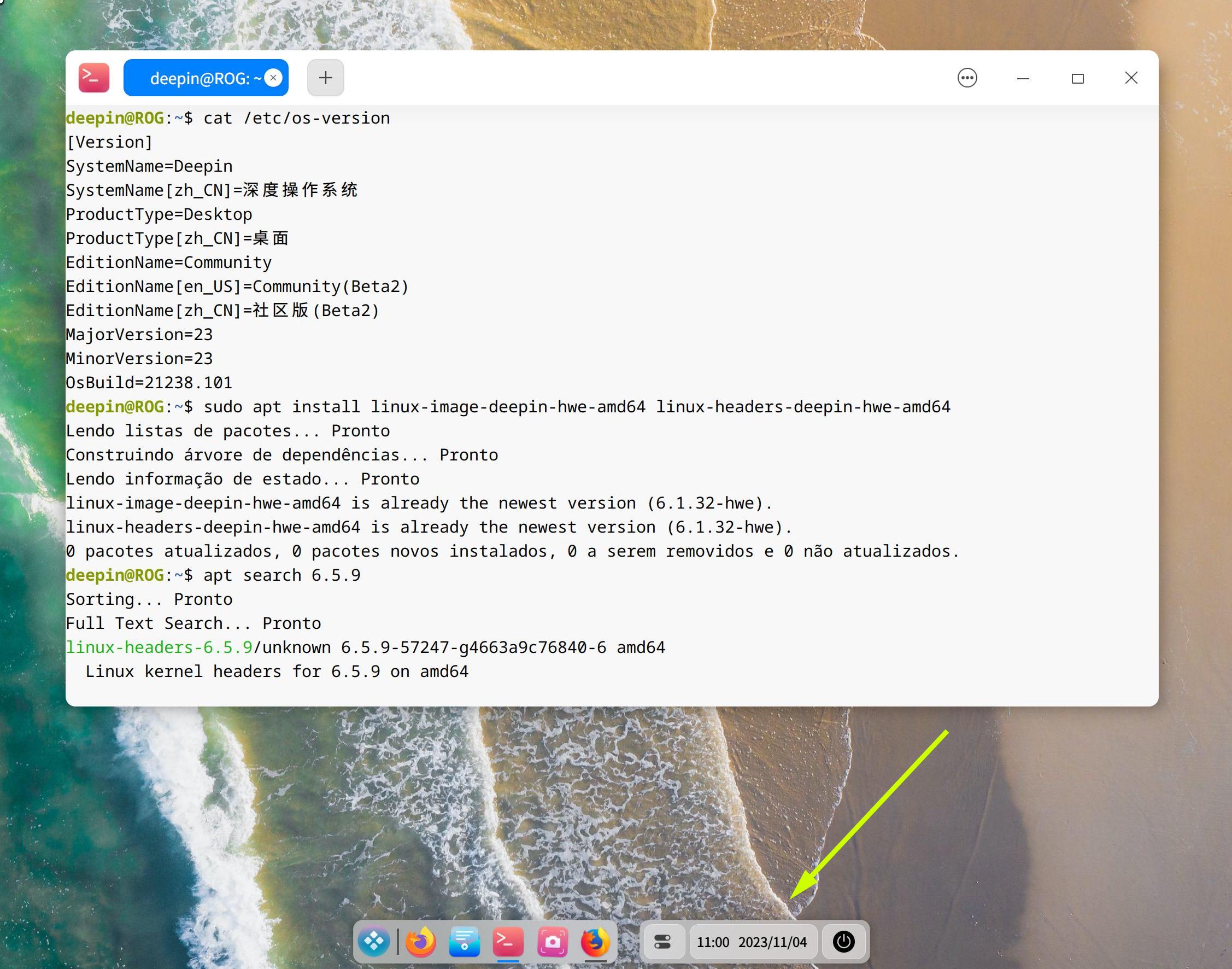
Task: Open the launcher from the dock
Action: pyautogui.click(x=374, y=942)
